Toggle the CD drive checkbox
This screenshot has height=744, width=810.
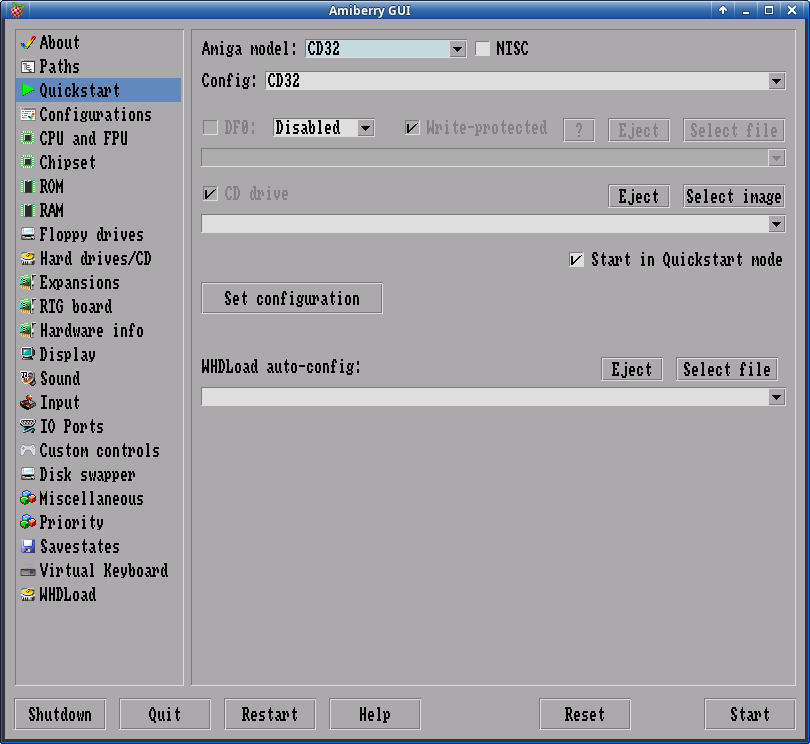pos(210,194)
